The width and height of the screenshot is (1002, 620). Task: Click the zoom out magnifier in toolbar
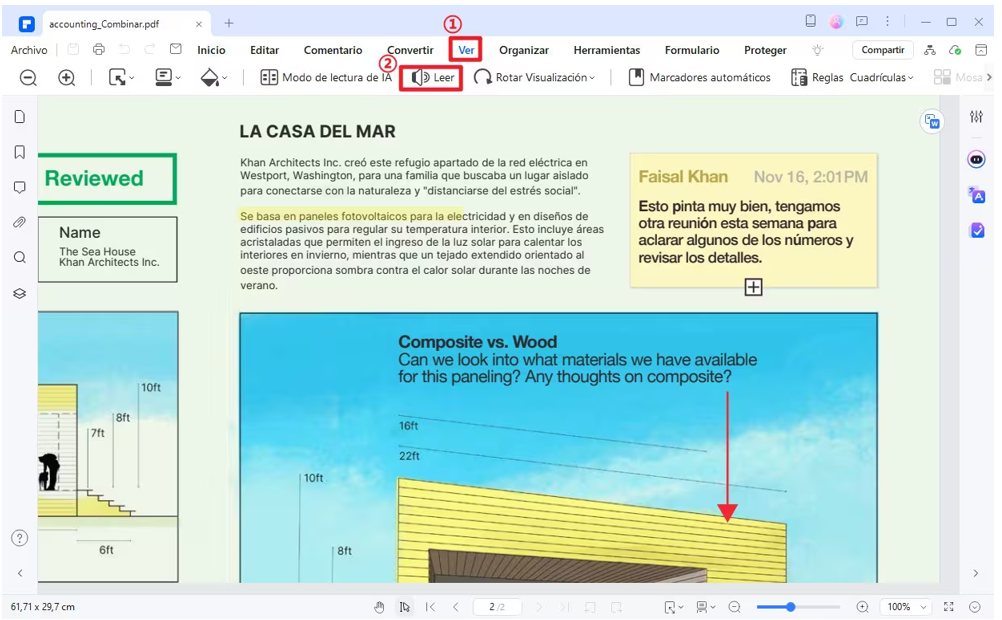point(29,78)
